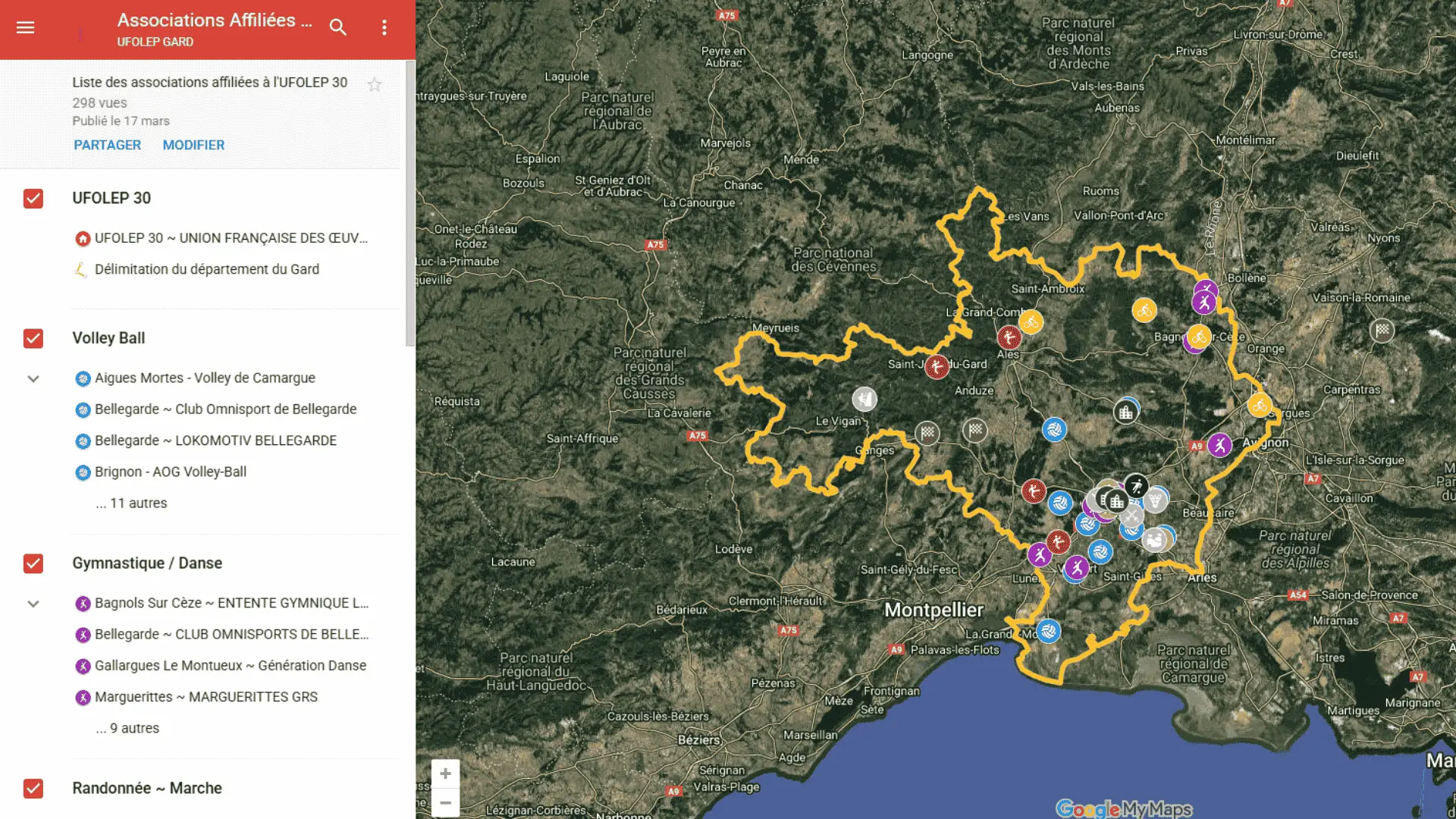Click the checkered flag marker near Orange

coord(1382,330)
